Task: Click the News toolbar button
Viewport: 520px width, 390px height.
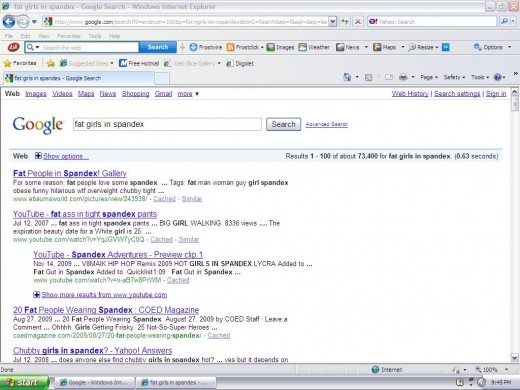Action: tap(348, 47)
